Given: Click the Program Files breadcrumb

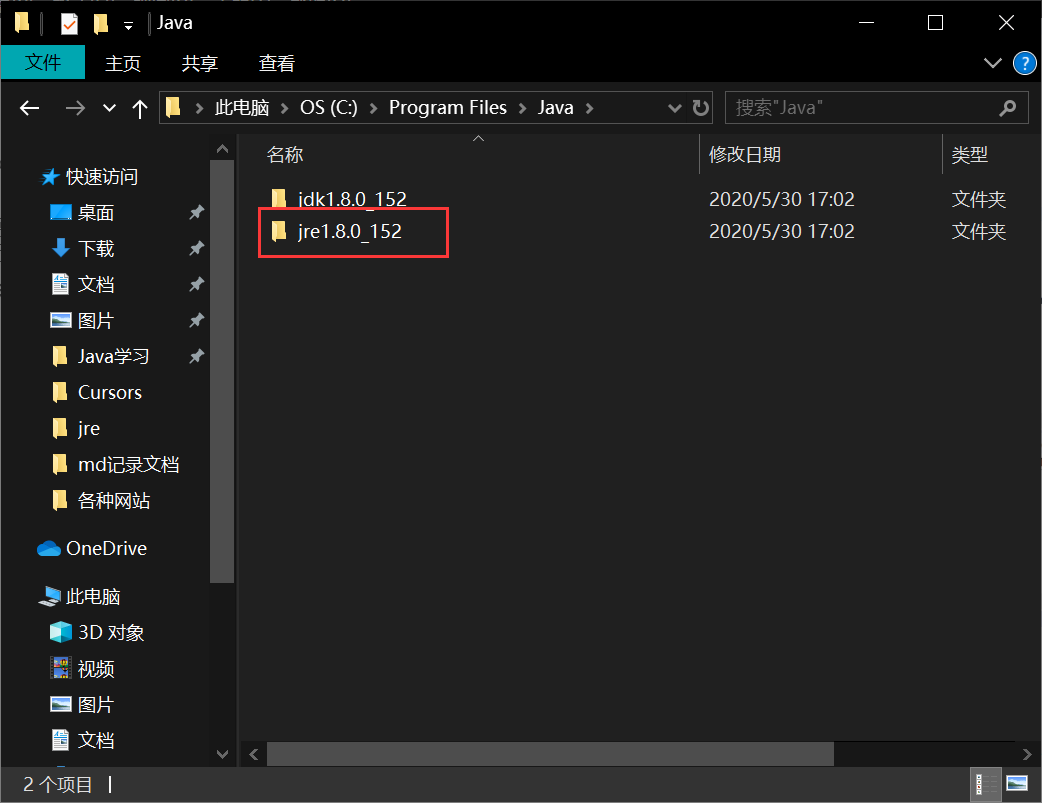Looking at the screenshot, I should [448, 108].
